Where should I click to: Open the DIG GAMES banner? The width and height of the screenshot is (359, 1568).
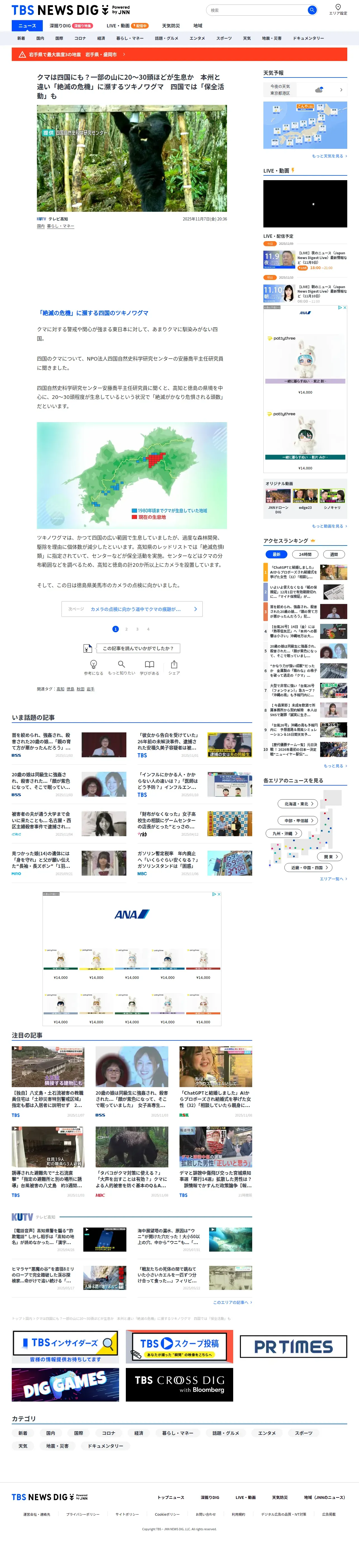66,1385
